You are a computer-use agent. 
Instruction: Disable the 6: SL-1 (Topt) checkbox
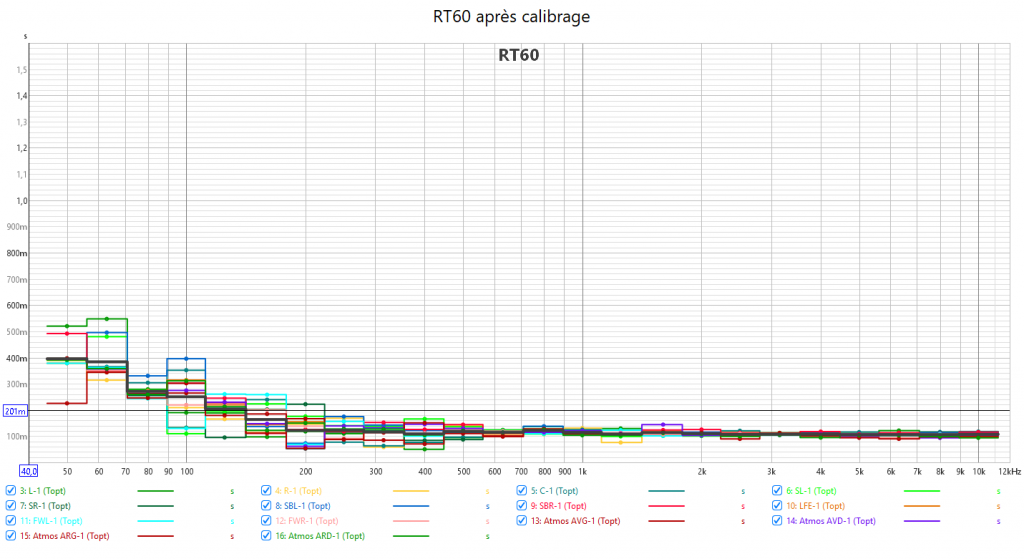click(x=778, y=491)
